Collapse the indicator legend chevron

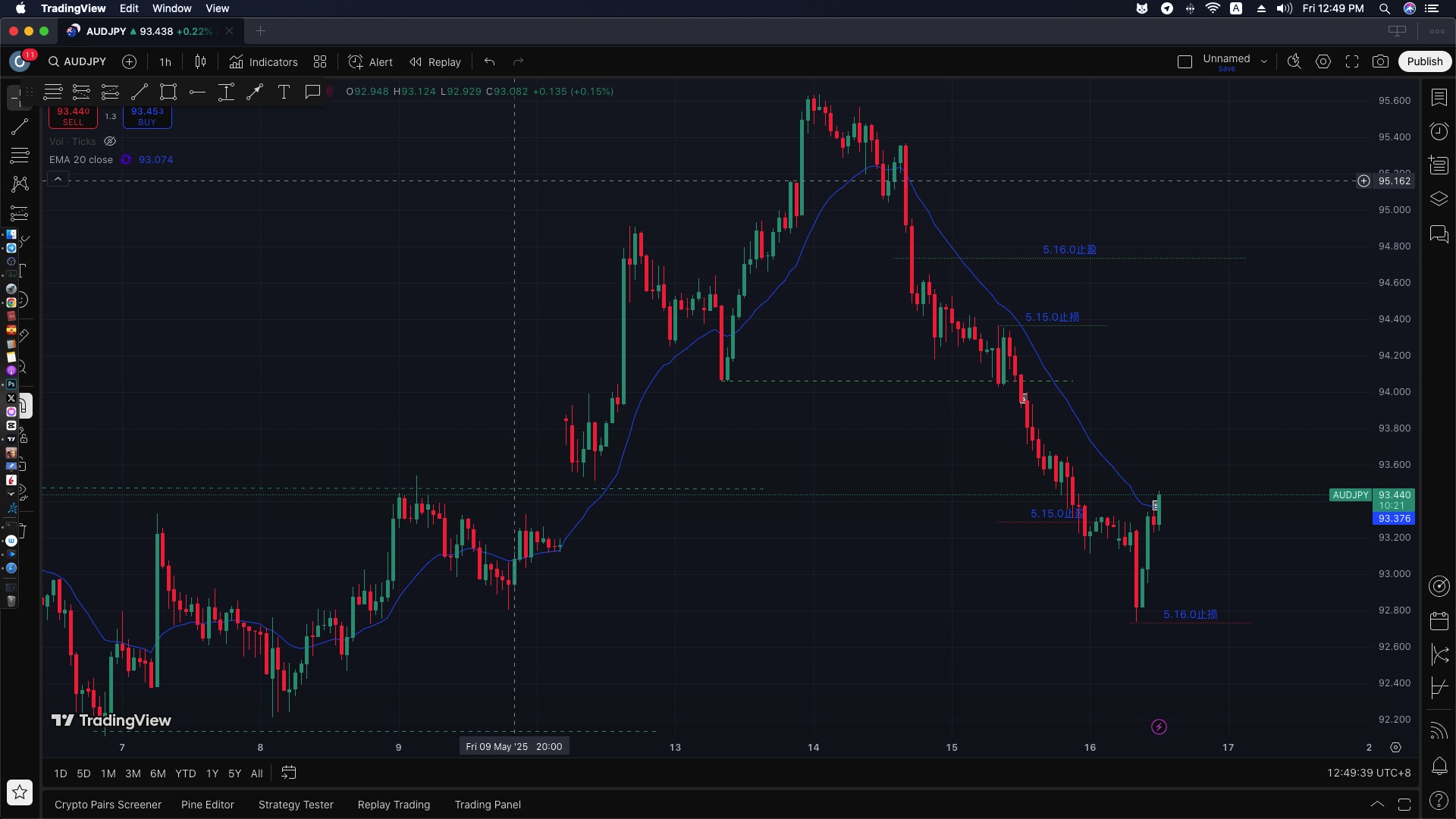[58, 179]
